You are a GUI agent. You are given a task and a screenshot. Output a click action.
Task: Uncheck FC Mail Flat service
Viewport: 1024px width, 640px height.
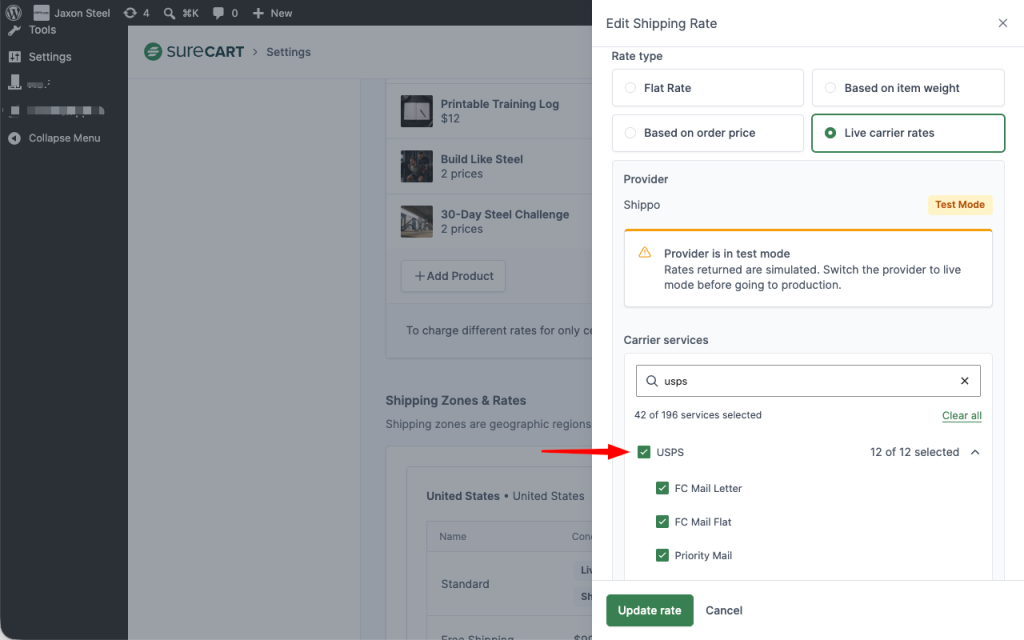[x=662, y=522]
